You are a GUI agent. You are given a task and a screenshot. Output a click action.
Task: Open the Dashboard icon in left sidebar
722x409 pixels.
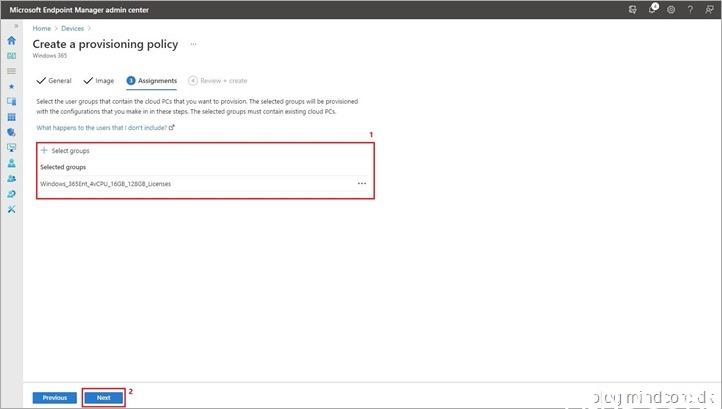tap(12, 56)
